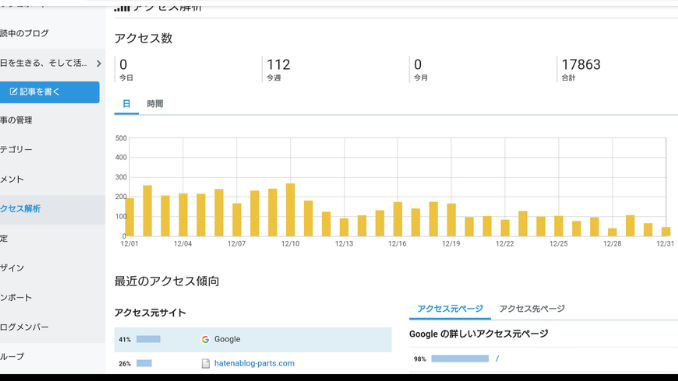The image size is (678, 381).
Task: Open the 設定 sidebar item
Action: point(4,239)
